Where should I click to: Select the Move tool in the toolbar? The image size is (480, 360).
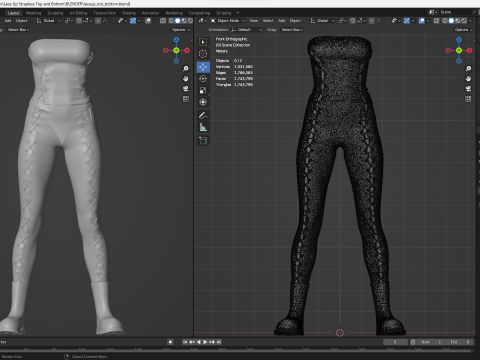click(x=203, y=67)
